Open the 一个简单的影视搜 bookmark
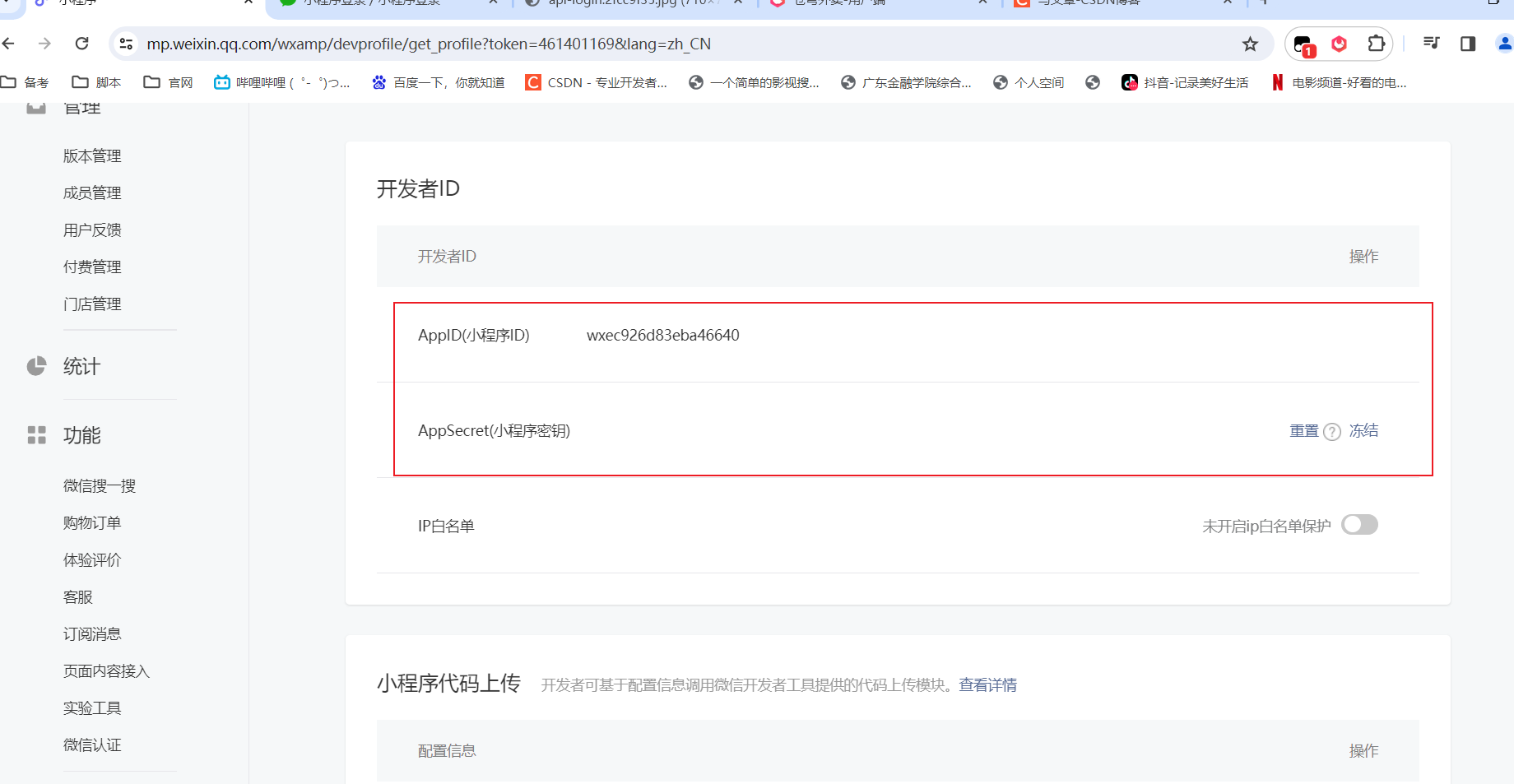The width and height of the screenshot is (1514, 784). [754, 82]
